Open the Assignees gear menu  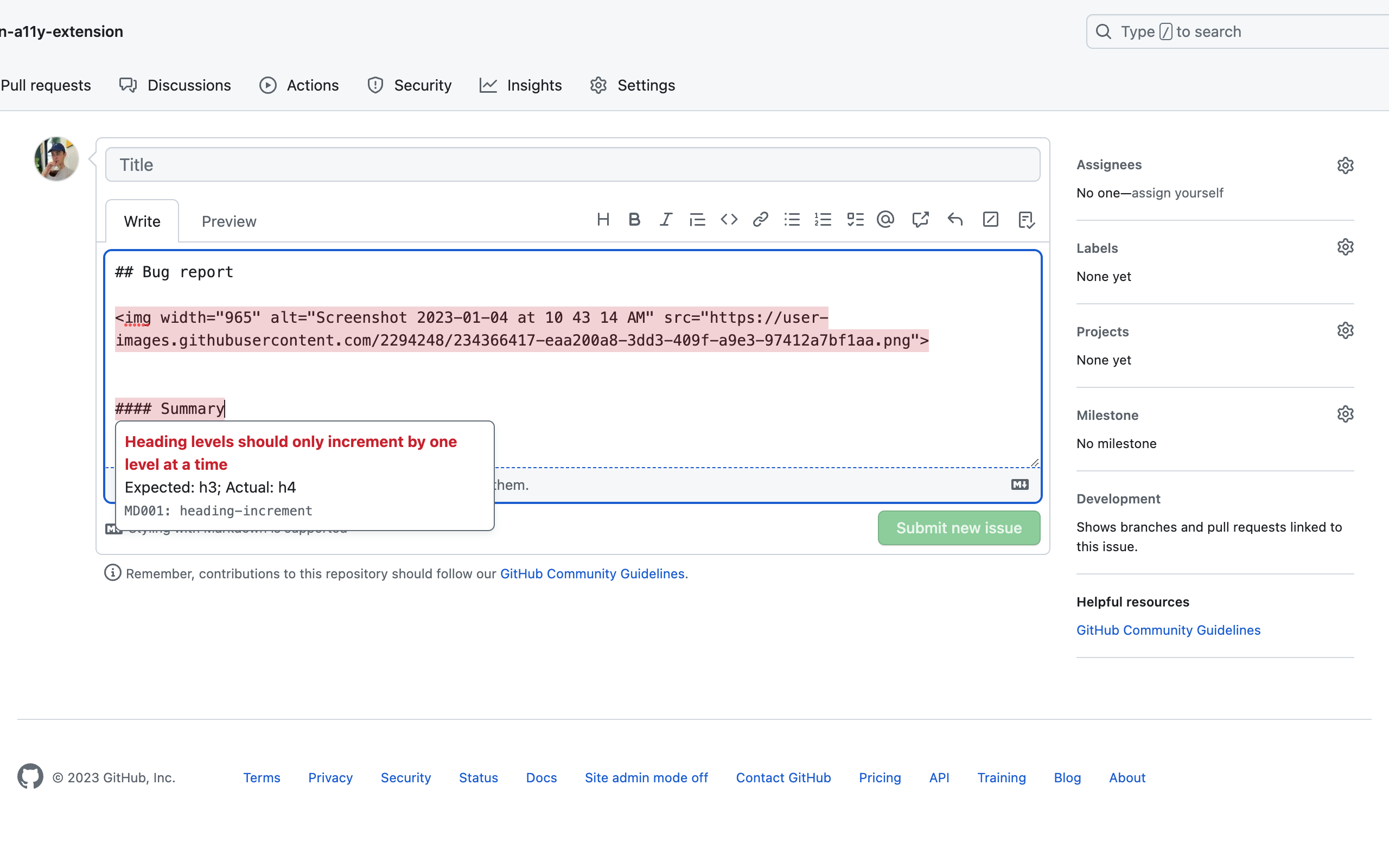pyautogui.click(x=1345, y=165)
